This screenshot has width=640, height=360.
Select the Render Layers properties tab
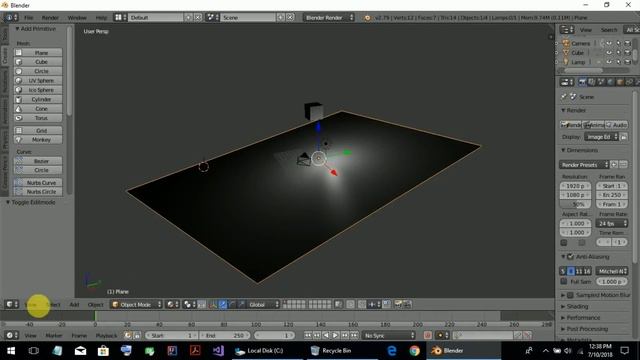pyautogui.click(x=592, y=82)
